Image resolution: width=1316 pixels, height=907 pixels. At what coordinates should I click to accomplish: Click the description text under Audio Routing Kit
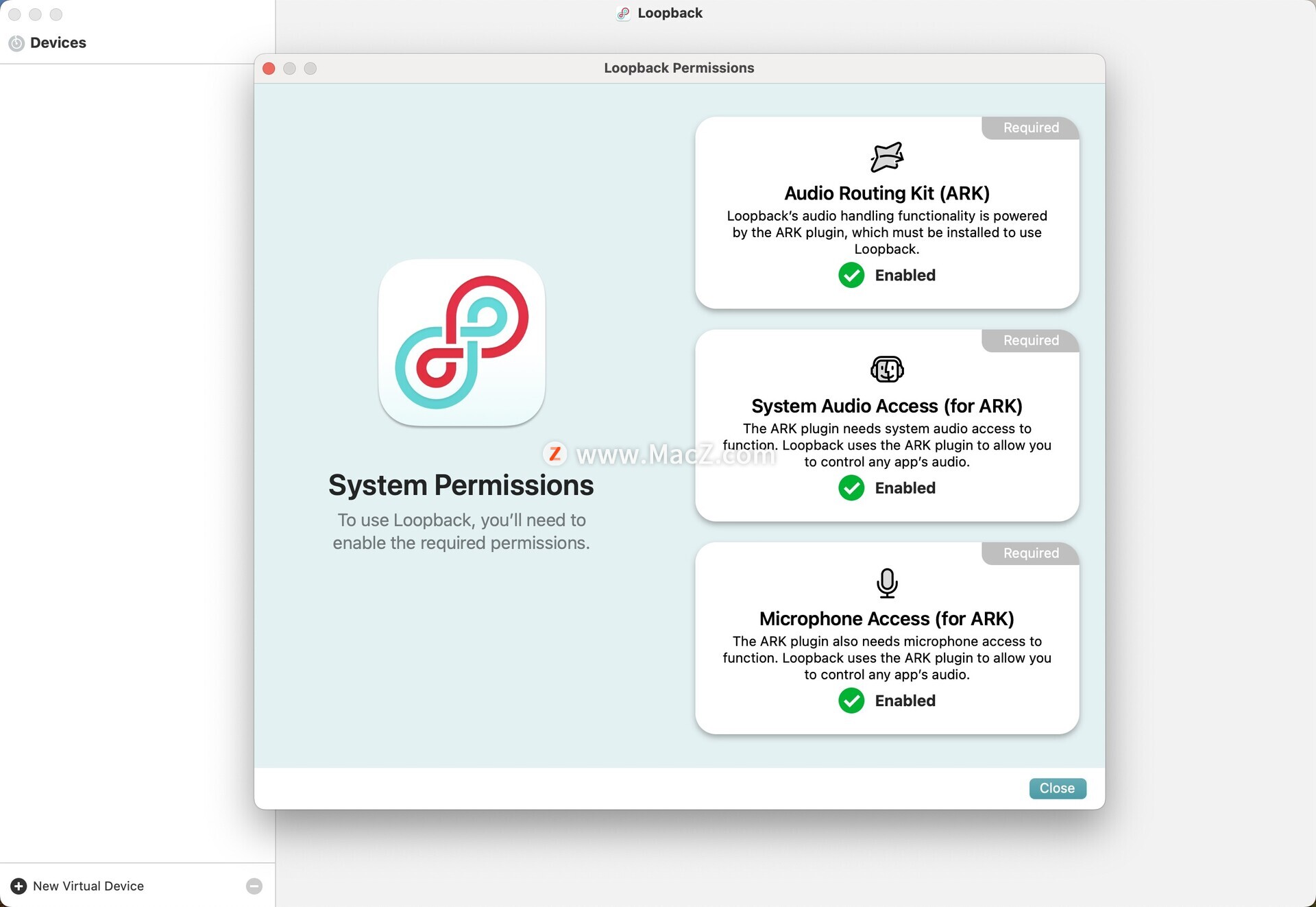[887, 232]
